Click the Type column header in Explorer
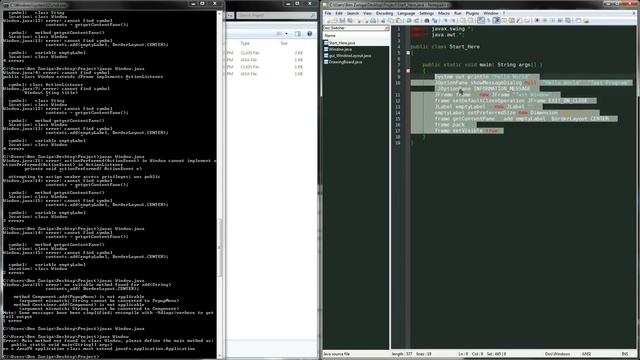 (245, 43)
